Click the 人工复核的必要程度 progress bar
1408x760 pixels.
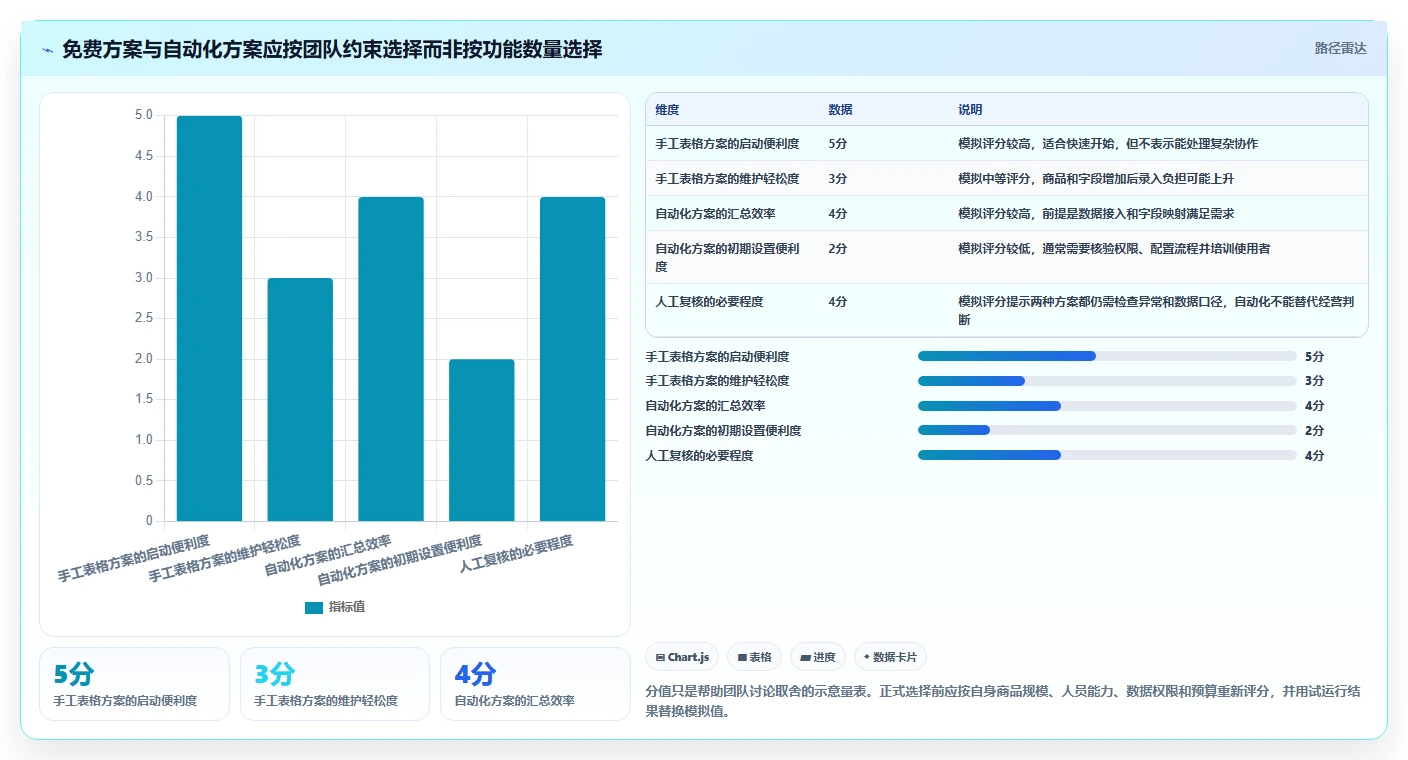[x=1107, y=455]
